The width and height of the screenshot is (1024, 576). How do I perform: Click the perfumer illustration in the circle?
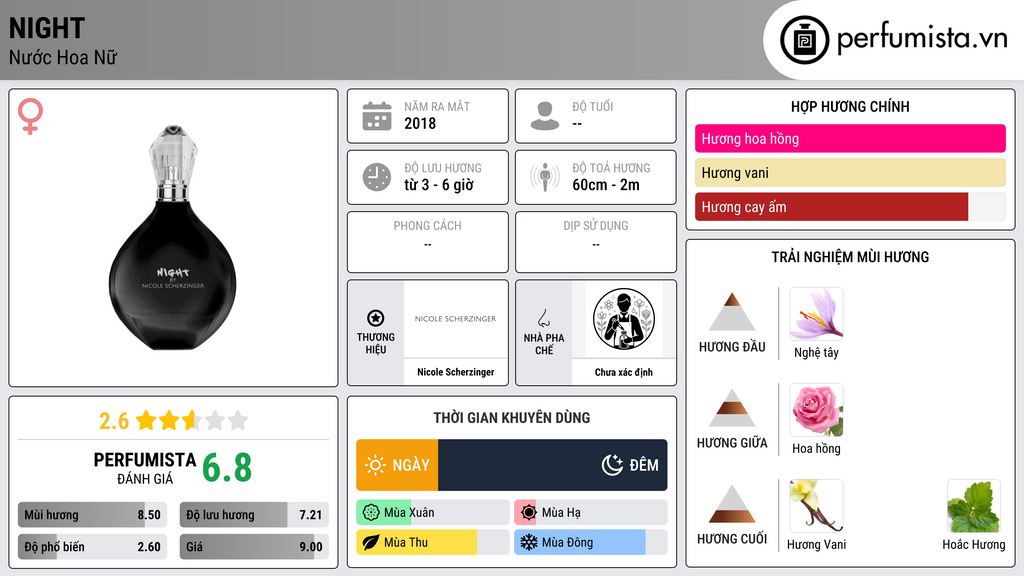point(624,319)
